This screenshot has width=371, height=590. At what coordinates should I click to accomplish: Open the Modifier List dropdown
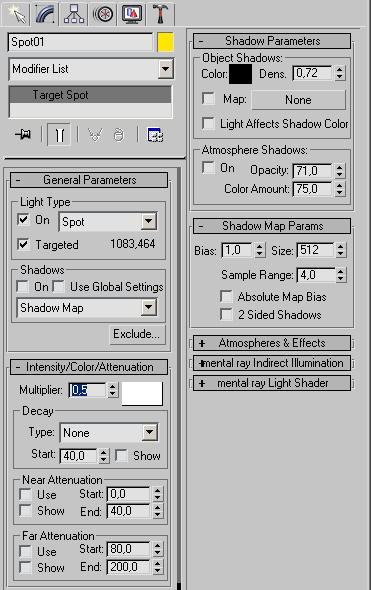[166, 69]
